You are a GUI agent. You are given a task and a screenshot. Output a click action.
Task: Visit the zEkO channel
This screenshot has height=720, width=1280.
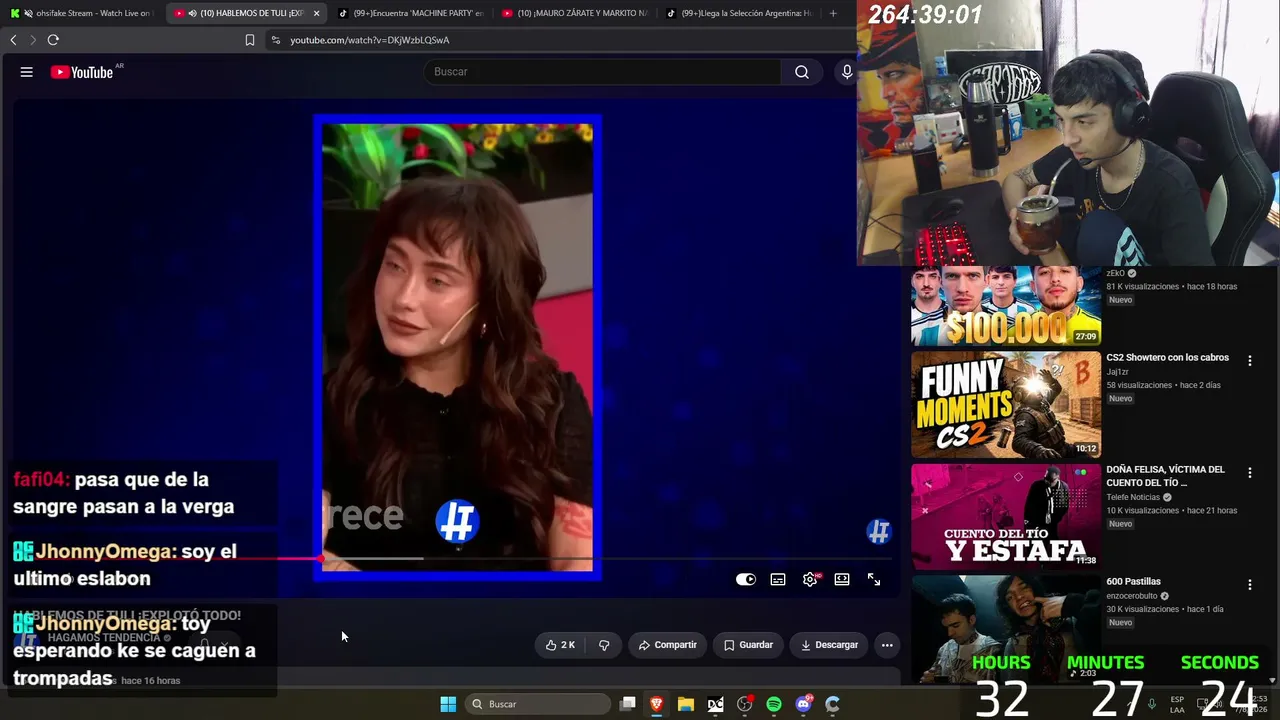[1116, 273]
